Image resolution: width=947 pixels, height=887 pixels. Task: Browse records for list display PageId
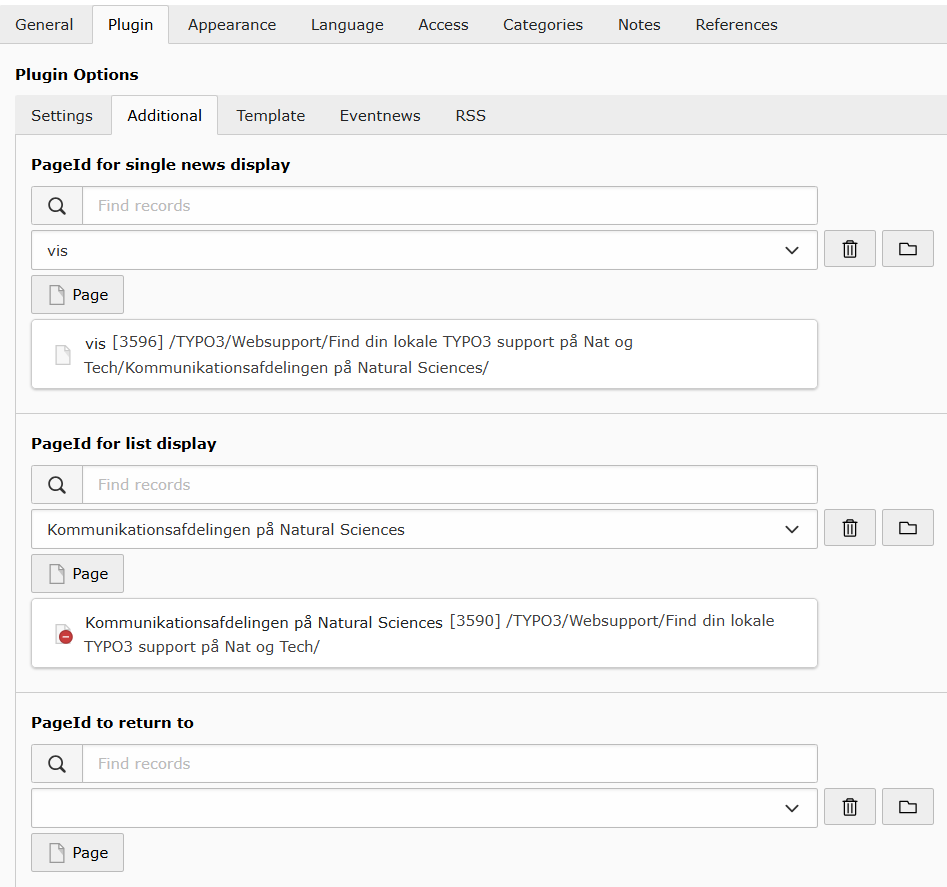tap(907, 528)
